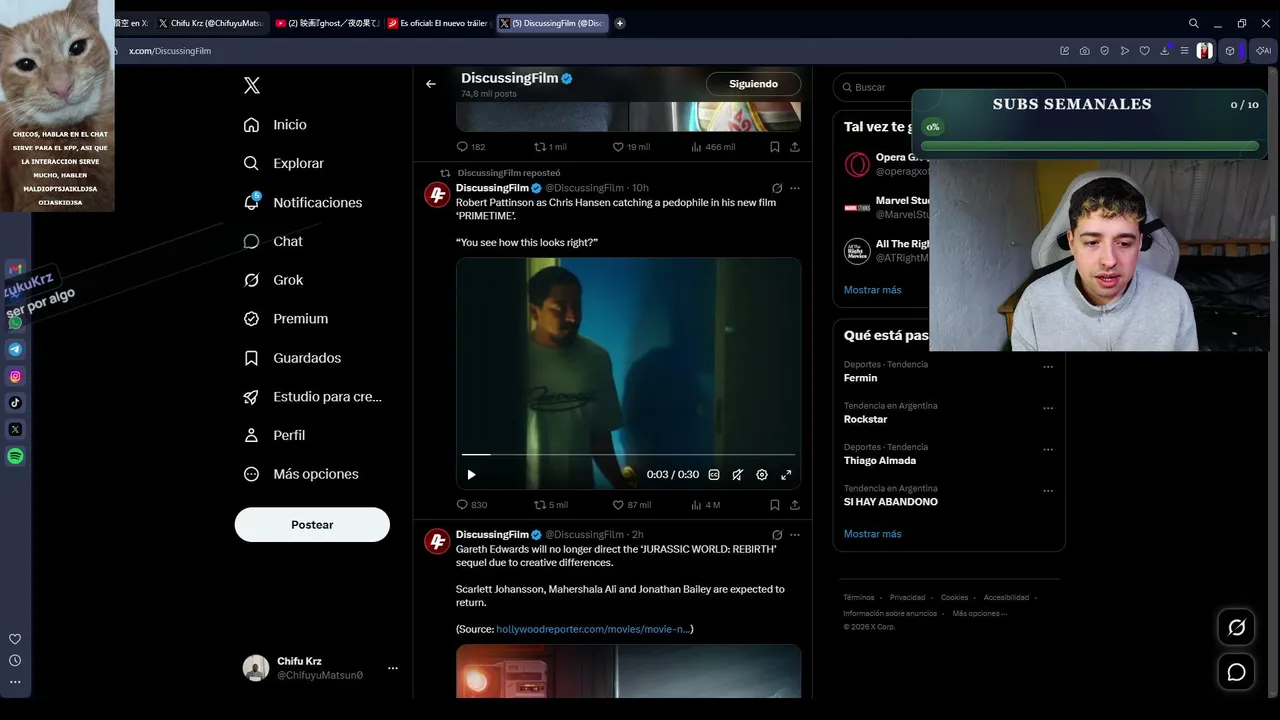
Task: Go to Inicio in the X sidebar
Action: (275, 125)
